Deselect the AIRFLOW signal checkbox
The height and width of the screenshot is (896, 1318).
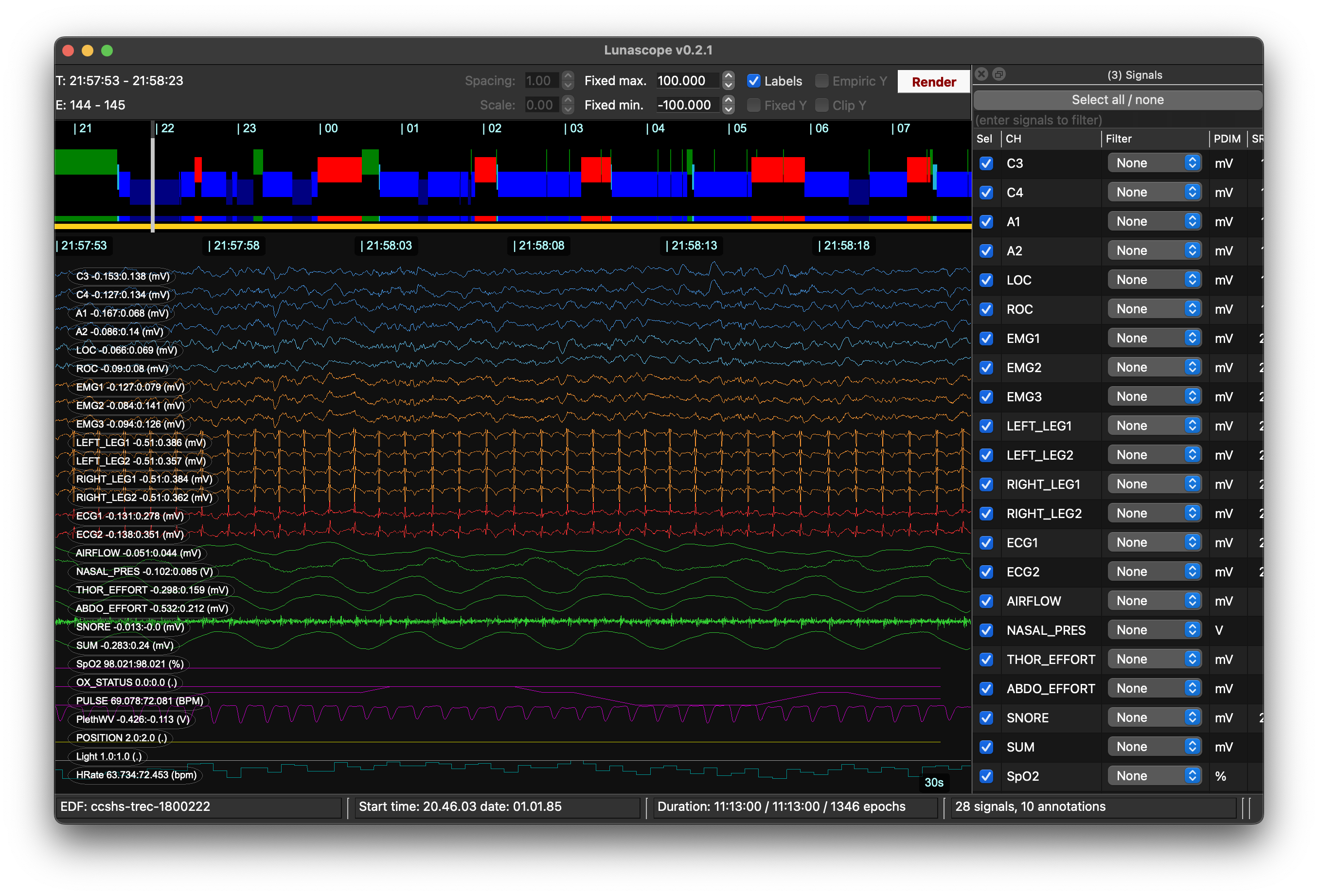[986, 601]
